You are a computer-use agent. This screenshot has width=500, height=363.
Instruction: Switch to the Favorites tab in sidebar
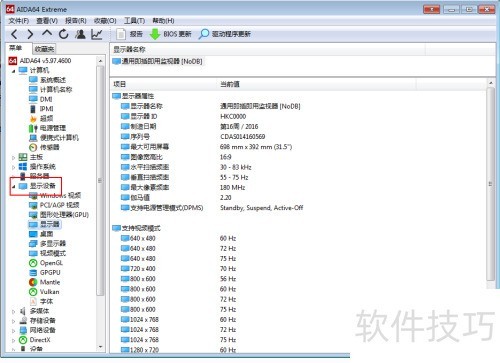coord(44,49)
